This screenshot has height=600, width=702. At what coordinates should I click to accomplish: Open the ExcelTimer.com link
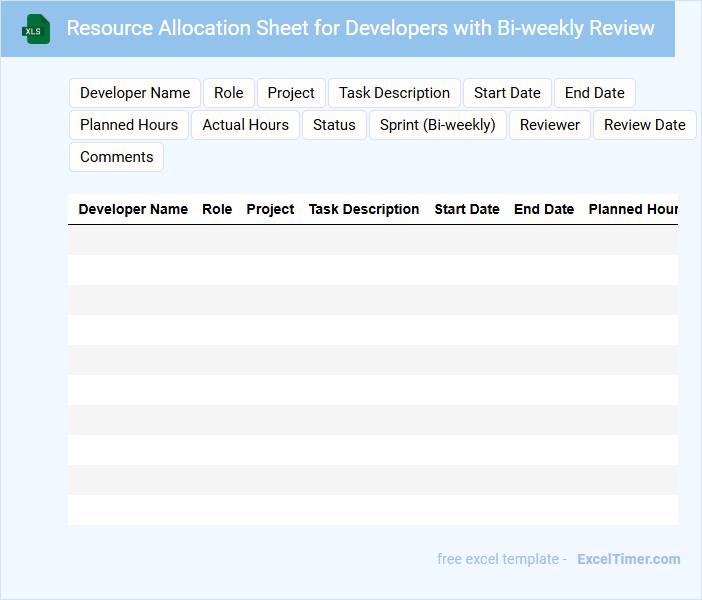point(628,559)
